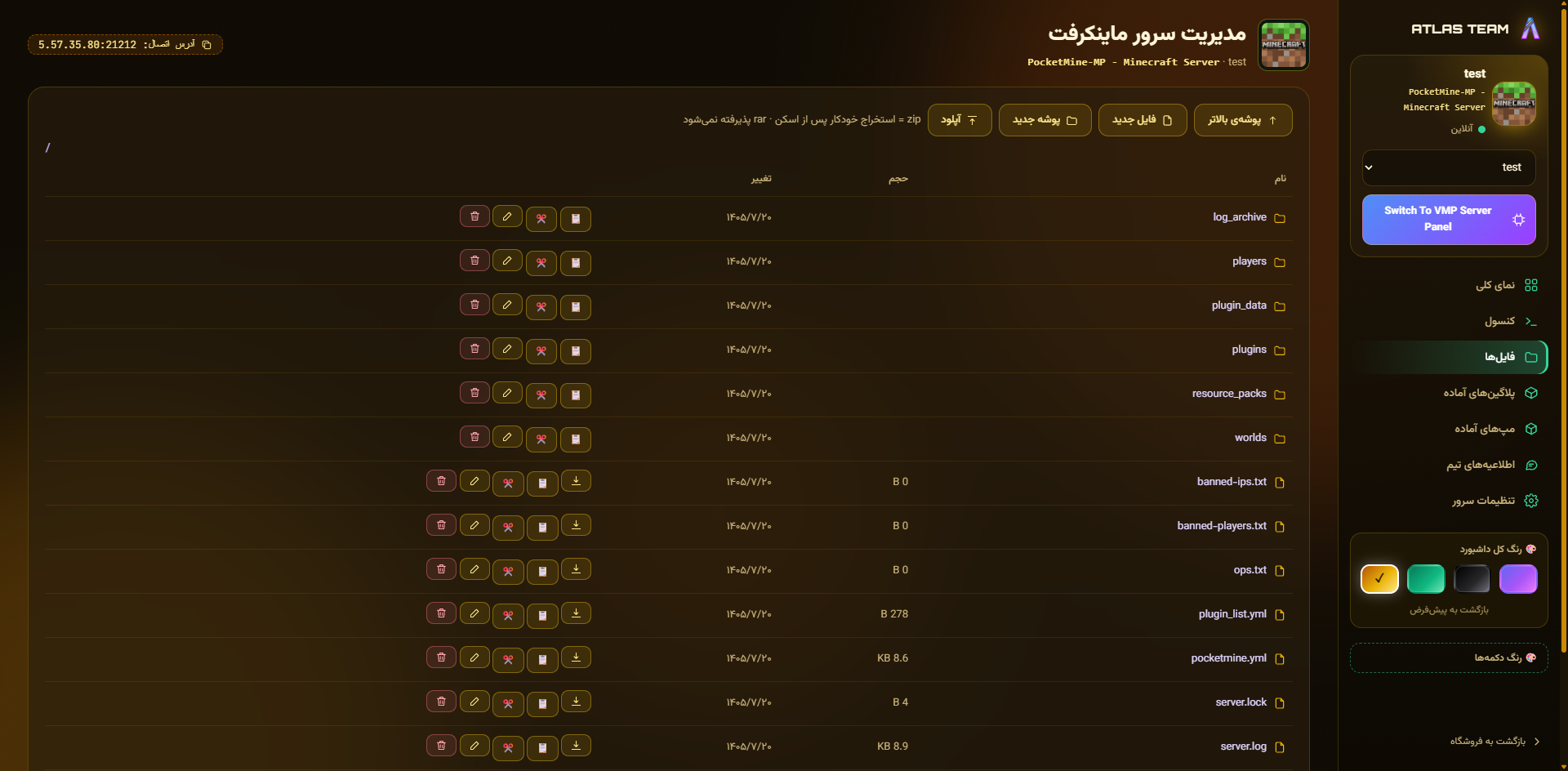Rename the worlds folder with pencil icon

[507, 437]
